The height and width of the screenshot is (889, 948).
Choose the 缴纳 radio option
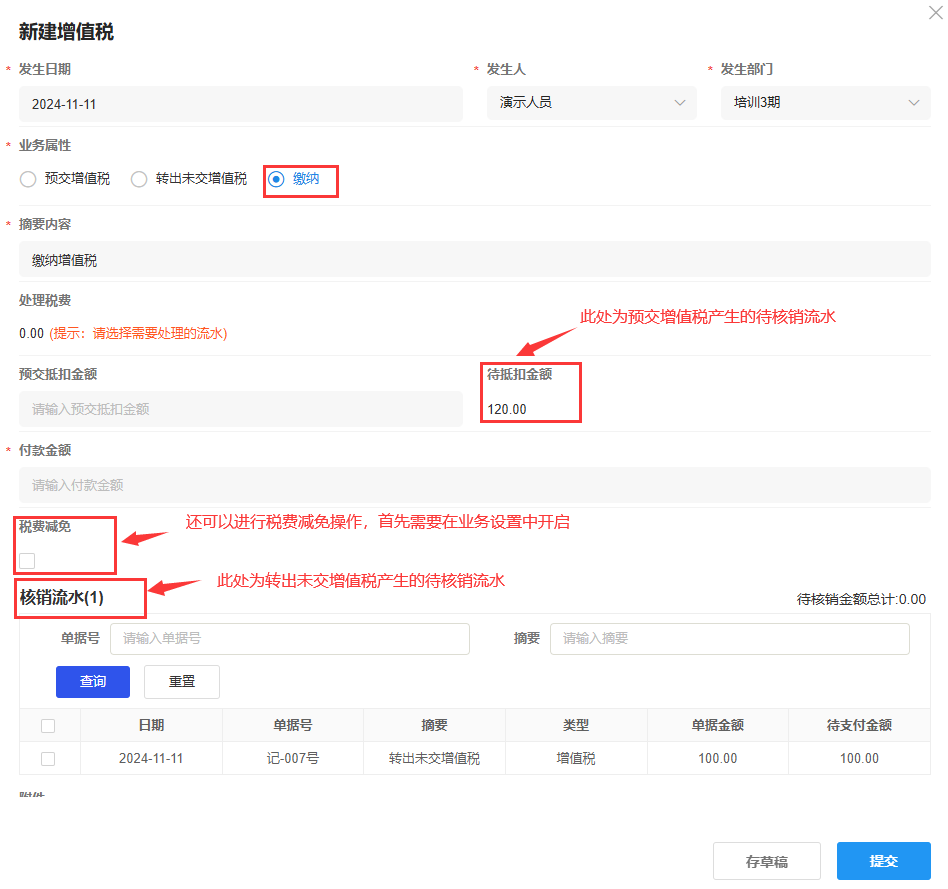277,179
